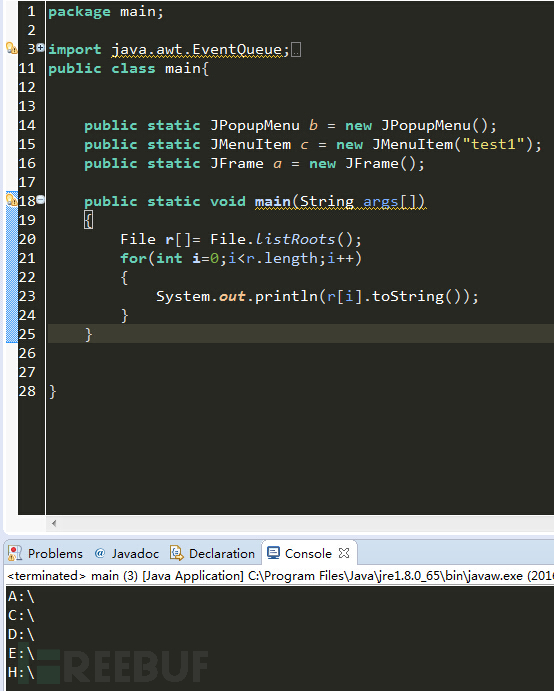This screenshot has height=691, width=554.
Task: Click 'println' on line 23
Action: tap(286, 297)
